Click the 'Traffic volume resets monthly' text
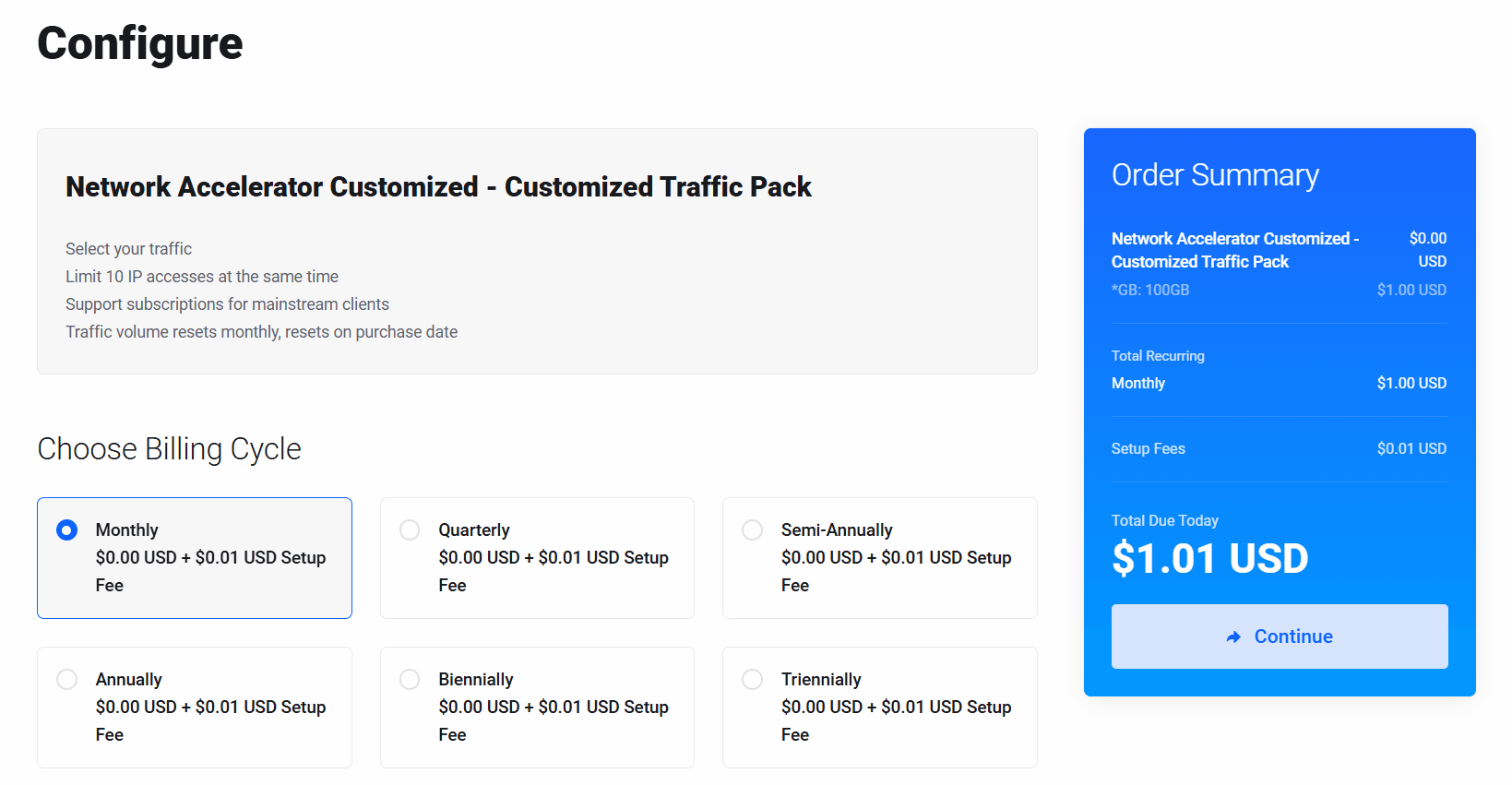This screenshot has height=785, width=1512. 261,332
